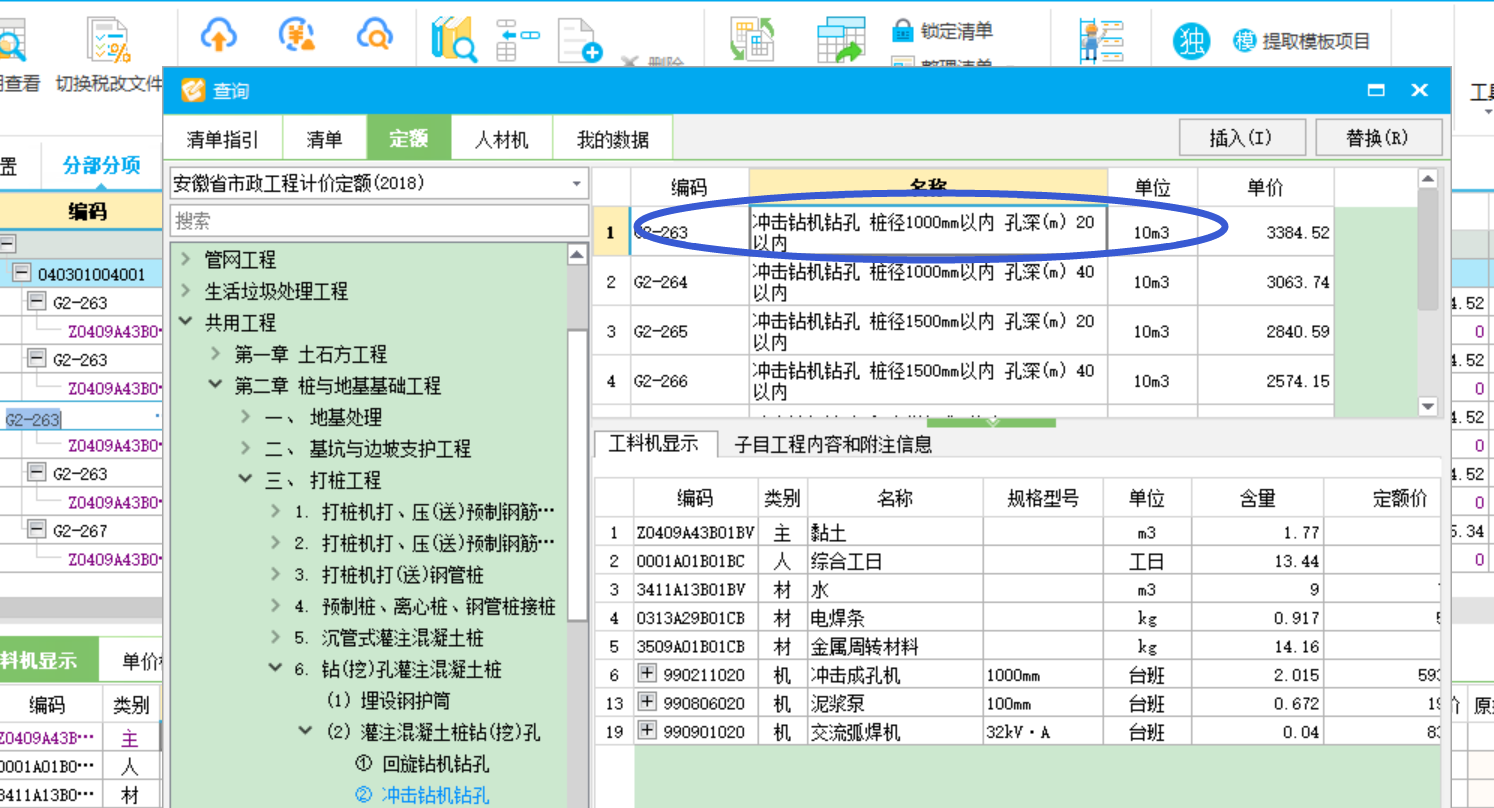Select the 工料机显示 tab in dialog

[x=654, y=444]
